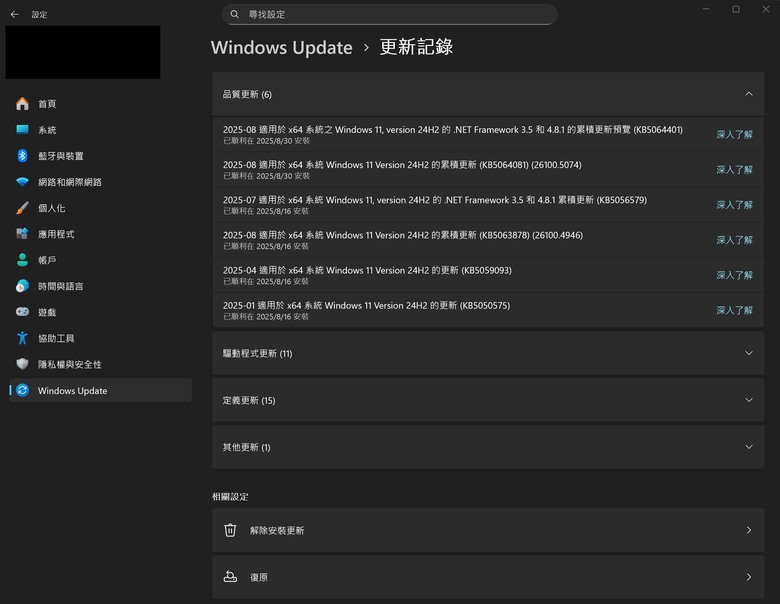Viewport: 780px width, 604px height.
Task: Click the 應用程式 apps icon
Action: (x=22, y=234)
